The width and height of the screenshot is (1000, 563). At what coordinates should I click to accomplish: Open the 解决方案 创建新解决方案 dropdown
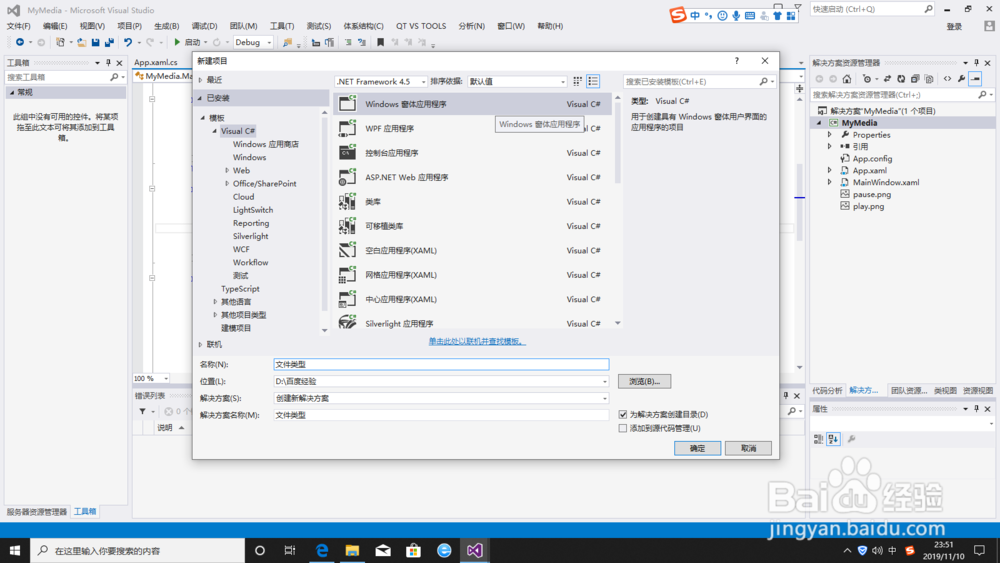pyautogui.click(x=605, y=398)
